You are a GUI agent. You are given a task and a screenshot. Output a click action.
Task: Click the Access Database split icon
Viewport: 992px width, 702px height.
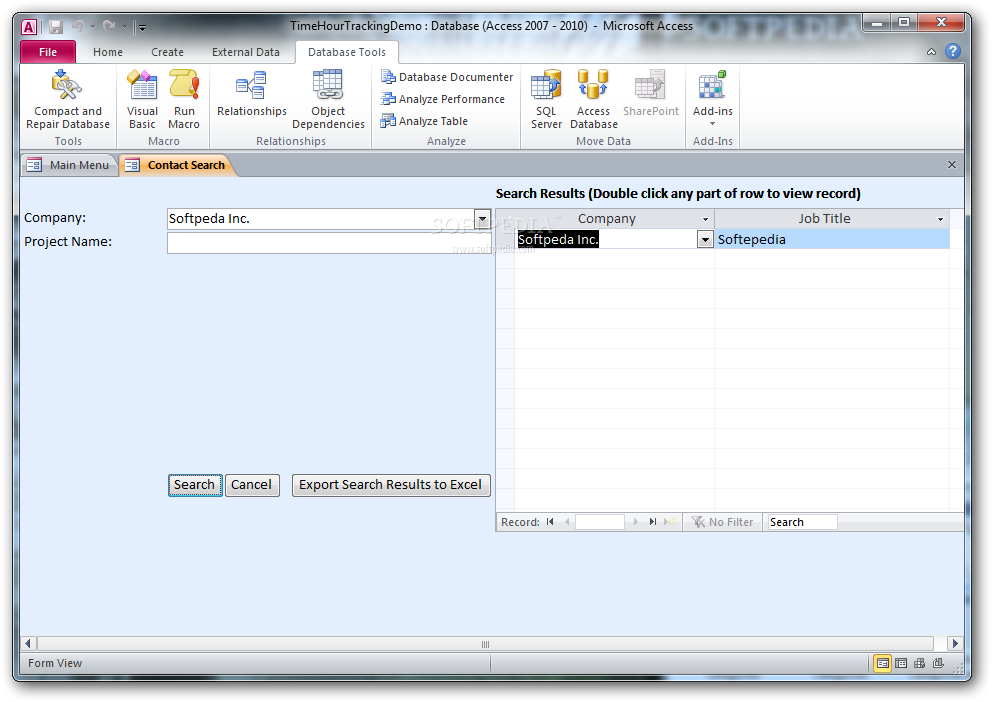[x=593, y=85]
